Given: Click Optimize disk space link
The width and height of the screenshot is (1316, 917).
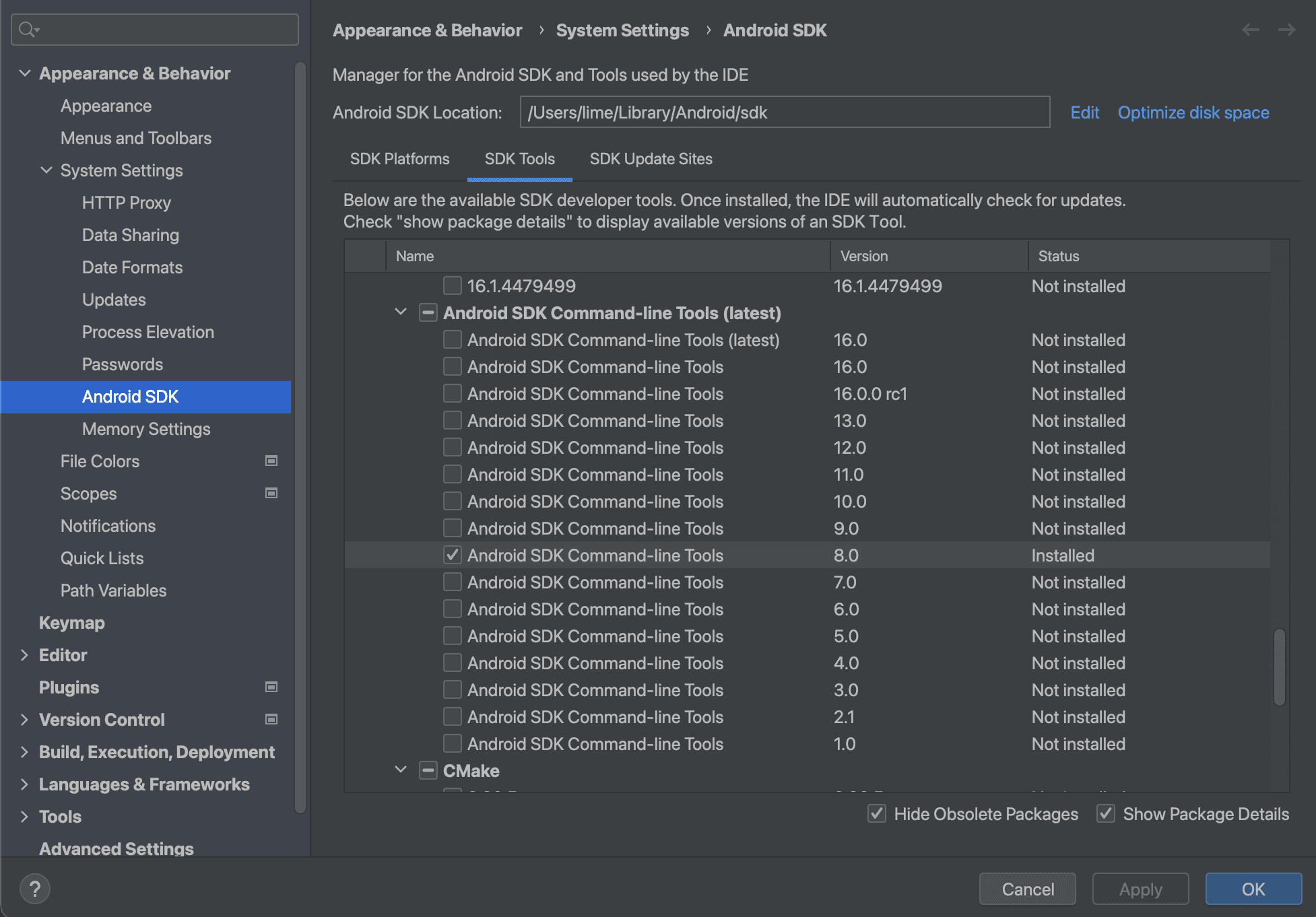Looking at the screenshot, I should tap(1193, 112).
